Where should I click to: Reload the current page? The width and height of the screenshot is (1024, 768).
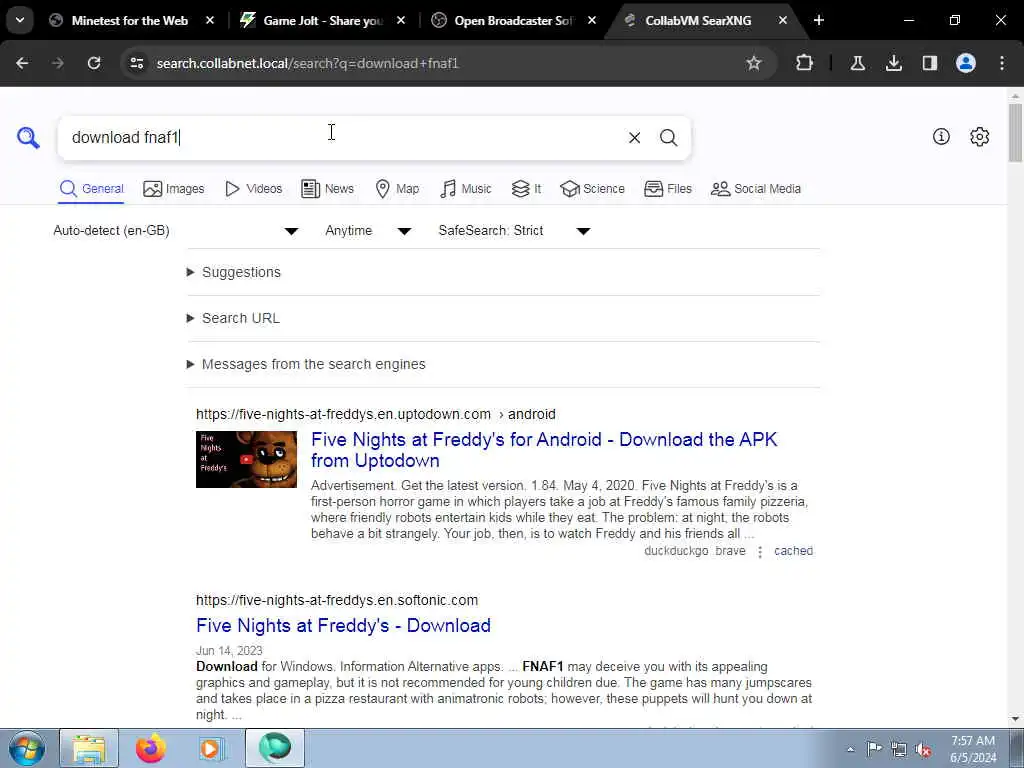tap(94, 63)
